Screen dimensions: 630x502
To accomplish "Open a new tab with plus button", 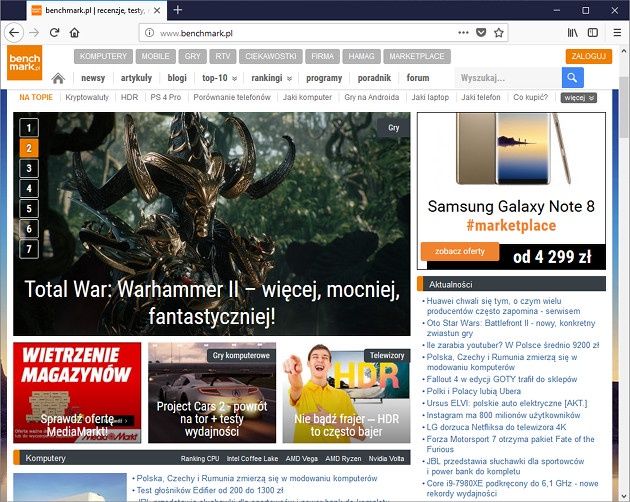I will pyautogui.click(x=178, y=10).
